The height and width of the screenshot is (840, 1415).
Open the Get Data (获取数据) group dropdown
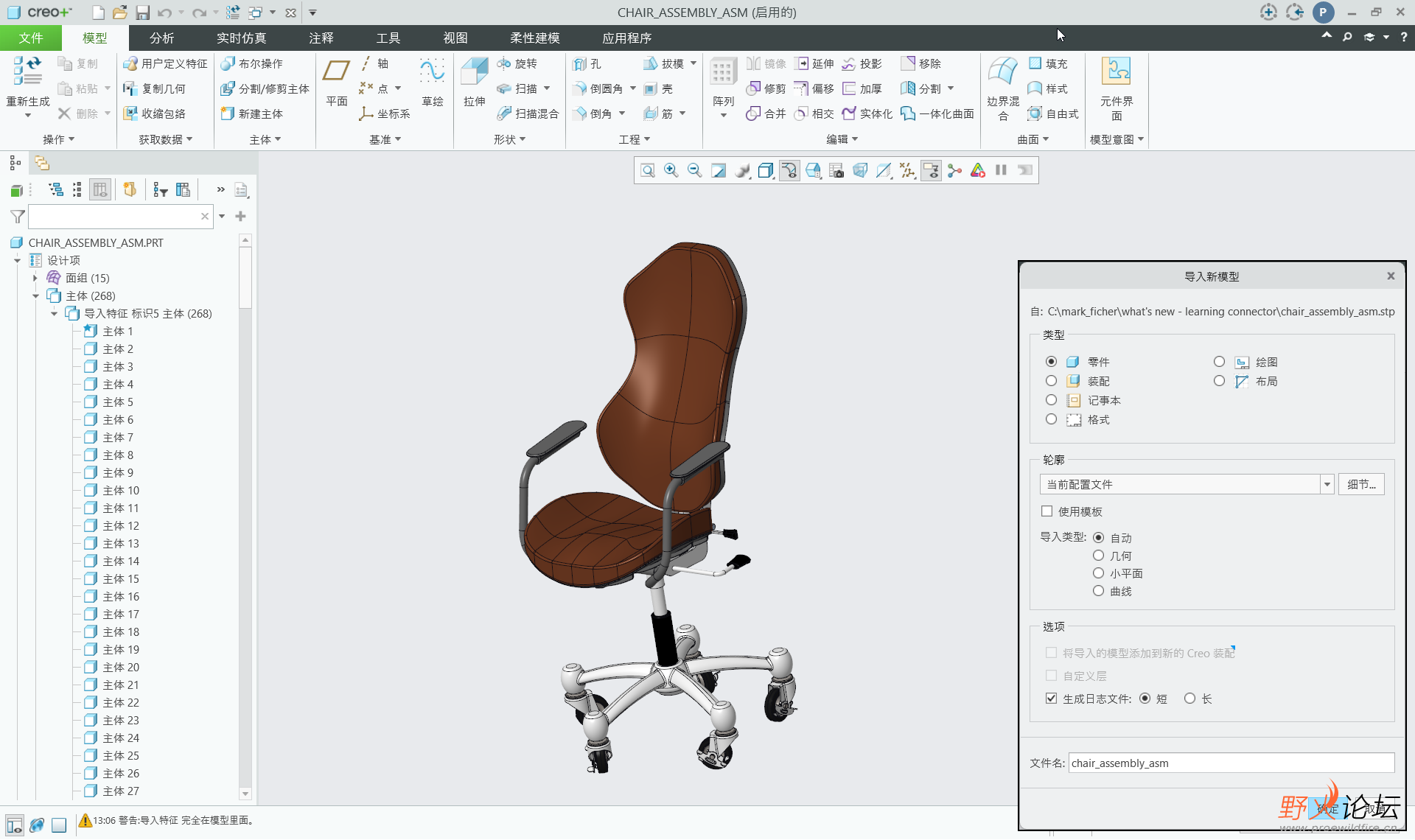point(165,139)
